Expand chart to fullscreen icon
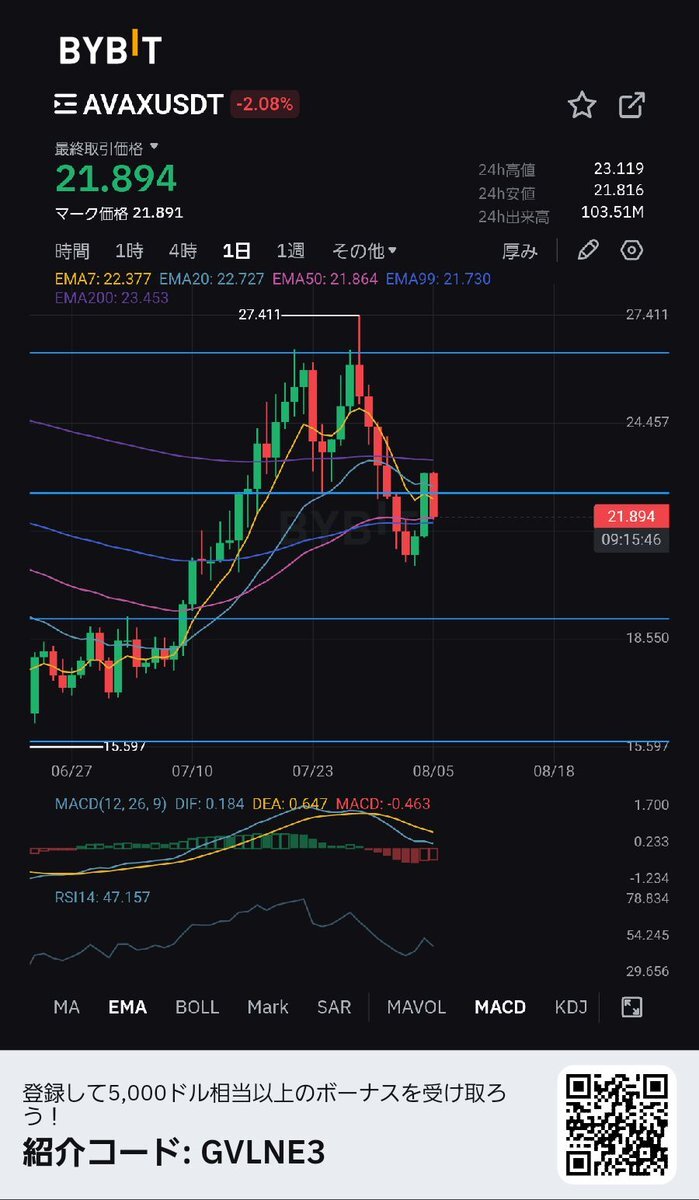The image size is (699, 1200). click(632, 1007)
